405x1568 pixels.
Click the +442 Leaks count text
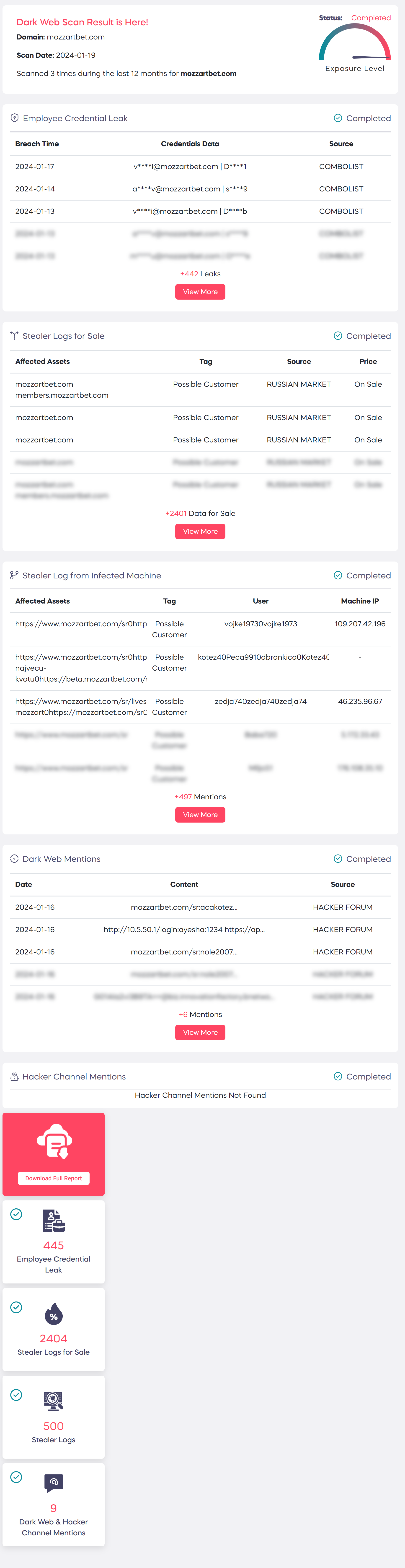click(200, 274)
